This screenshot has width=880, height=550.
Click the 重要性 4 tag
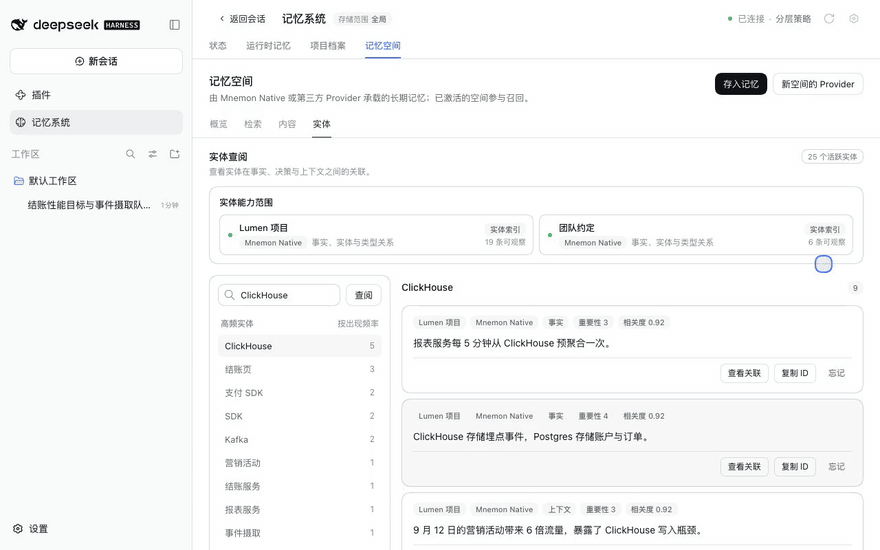click(x=593, y=416)
